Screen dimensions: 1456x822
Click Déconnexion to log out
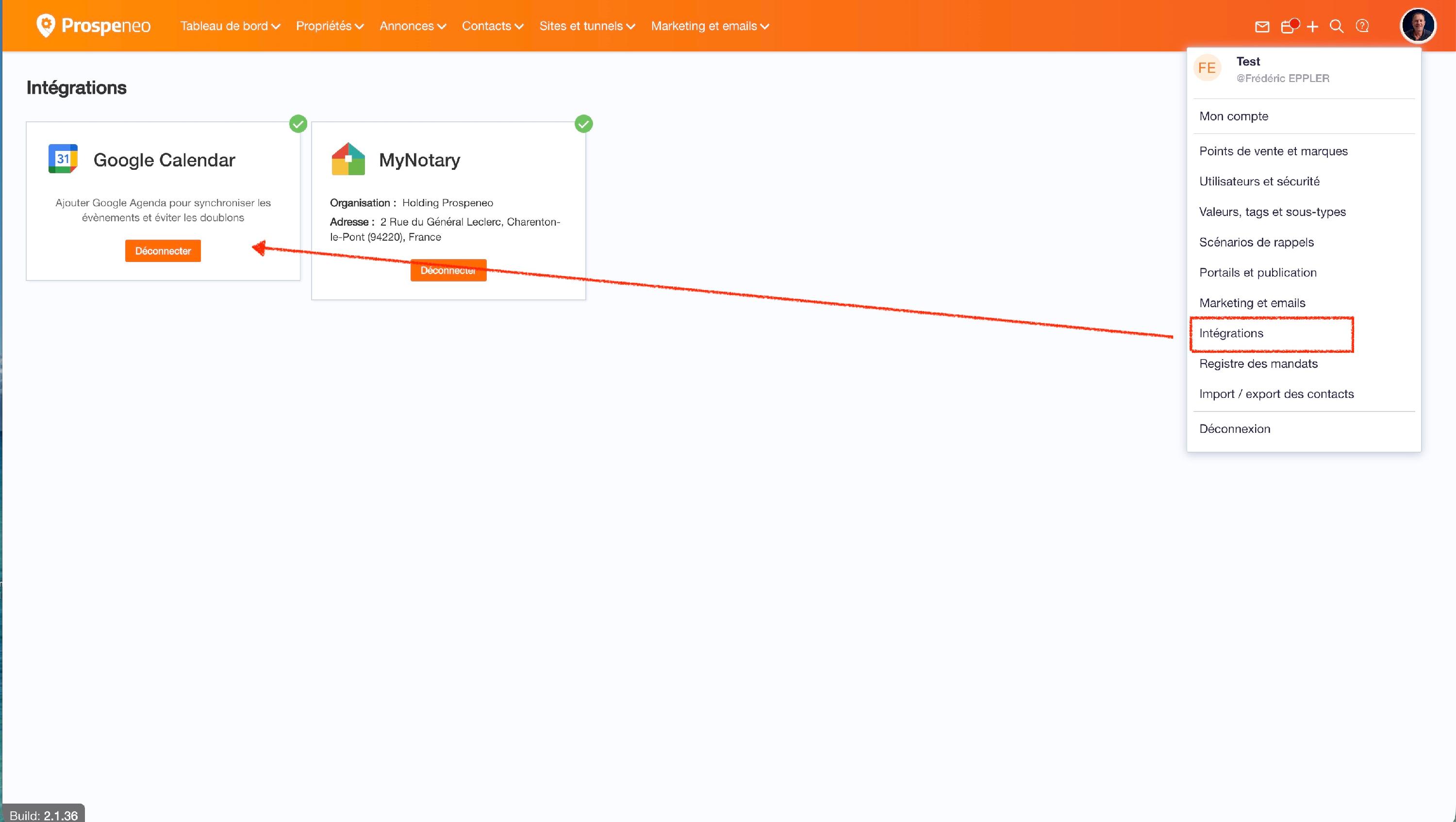click(1235, 429)
